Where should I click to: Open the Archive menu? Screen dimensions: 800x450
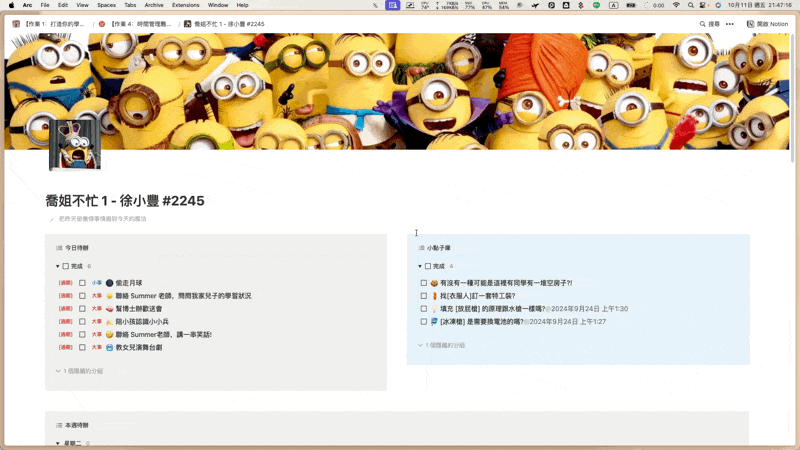pyautogui.click(x=154, y=5)
